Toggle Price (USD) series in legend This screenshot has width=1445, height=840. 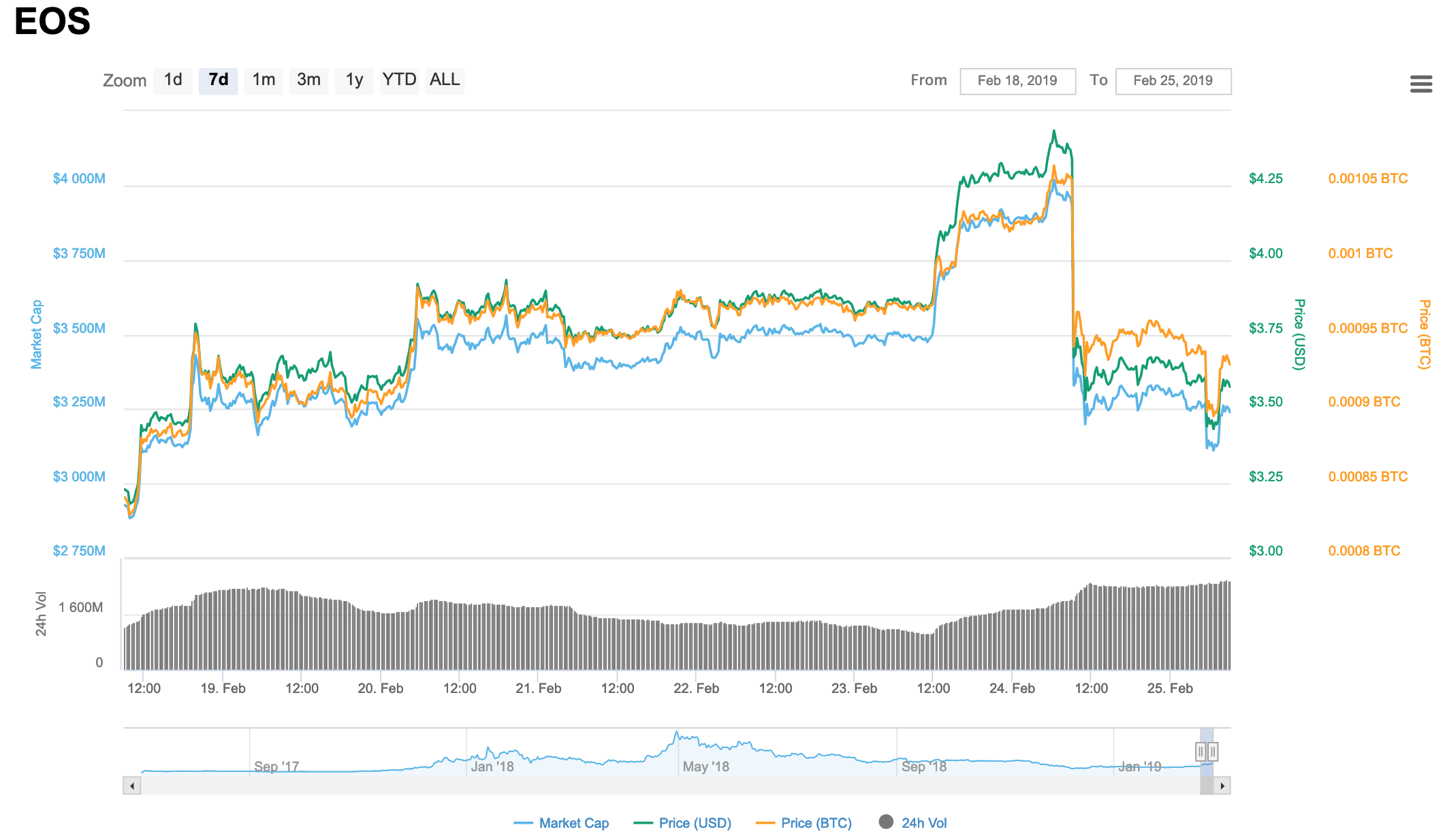pos(682,823)
